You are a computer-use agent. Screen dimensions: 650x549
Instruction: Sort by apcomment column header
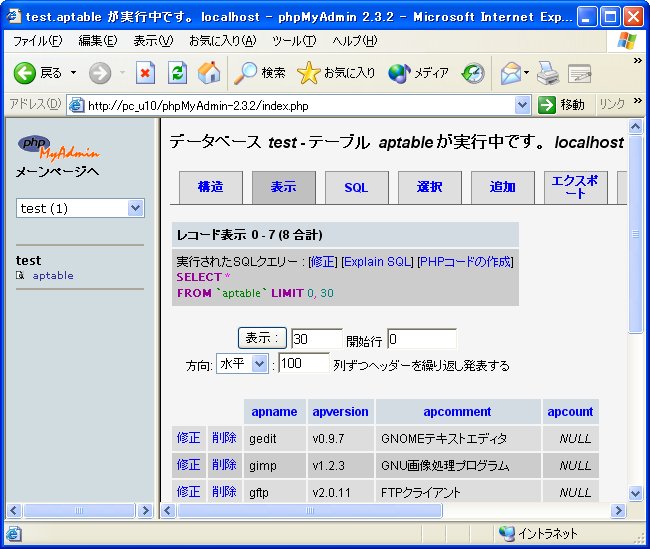457,412
